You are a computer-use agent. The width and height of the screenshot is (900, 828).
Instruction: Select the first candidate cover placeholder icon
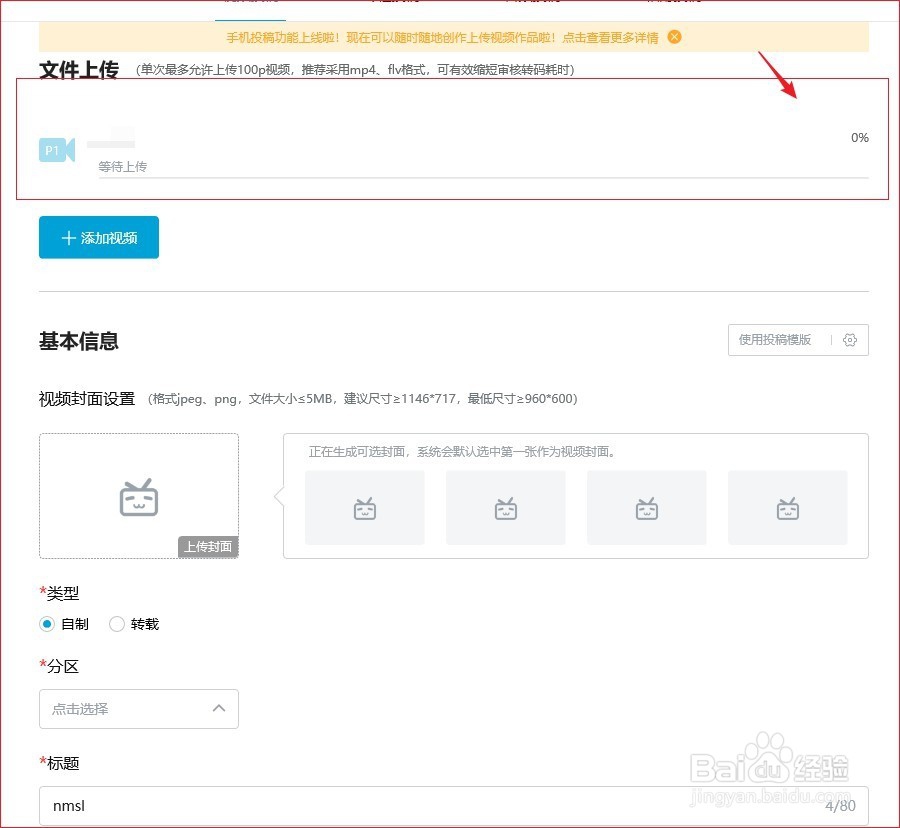point(364,507)
